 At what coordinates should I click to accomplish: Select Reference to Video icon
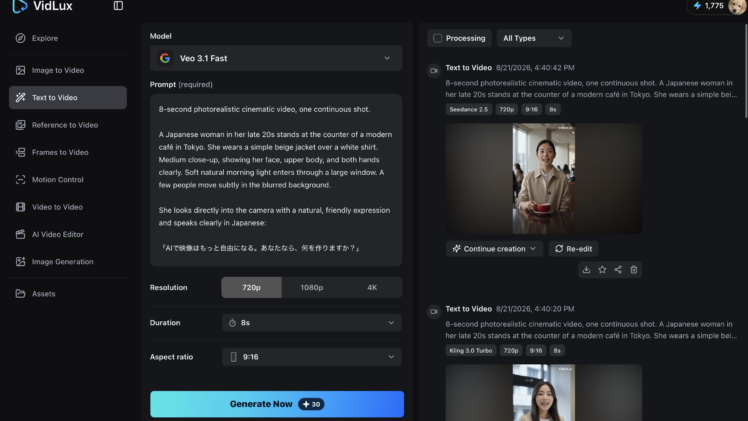pos(20,125)
